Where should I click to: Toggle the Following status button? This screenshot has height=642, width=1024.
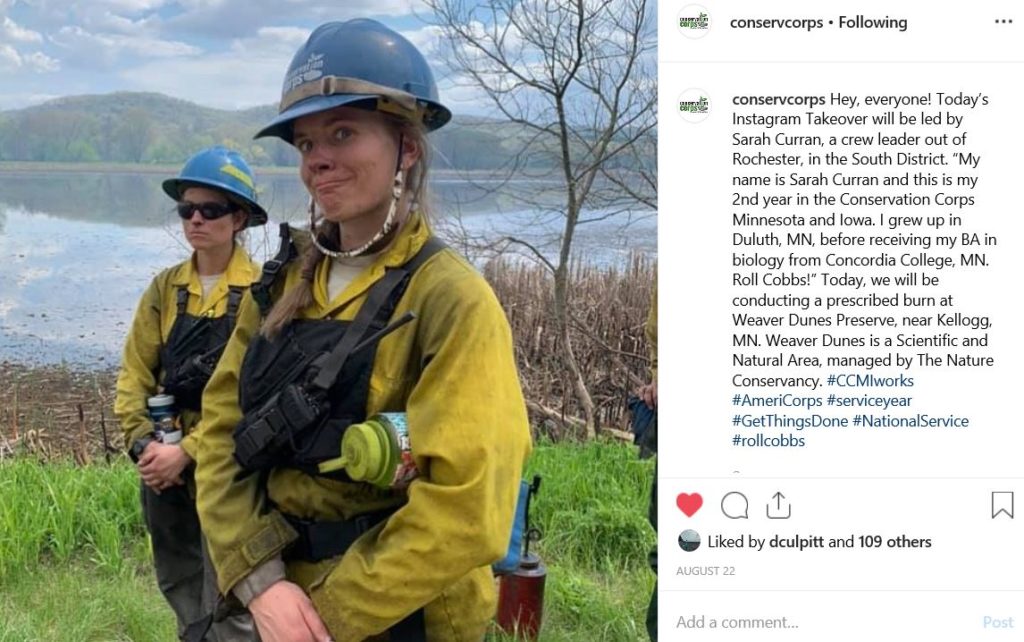point(872,22)
